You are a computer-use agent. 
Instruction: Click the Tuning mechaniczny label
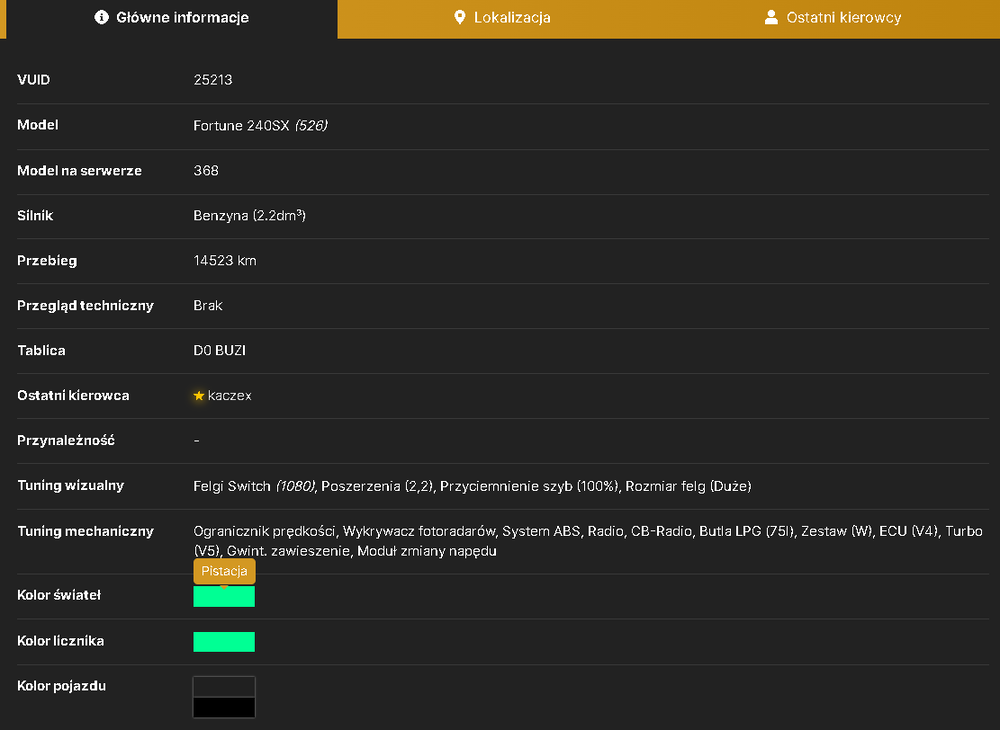coord(85,532)
